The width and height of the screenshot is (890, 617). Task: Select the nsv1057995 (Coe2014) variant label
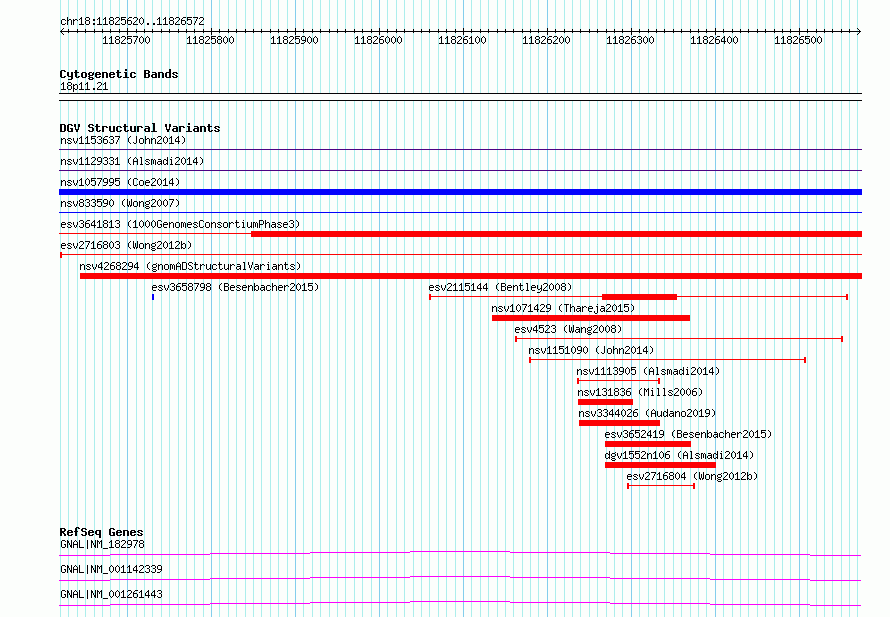[x=120, y=182]
